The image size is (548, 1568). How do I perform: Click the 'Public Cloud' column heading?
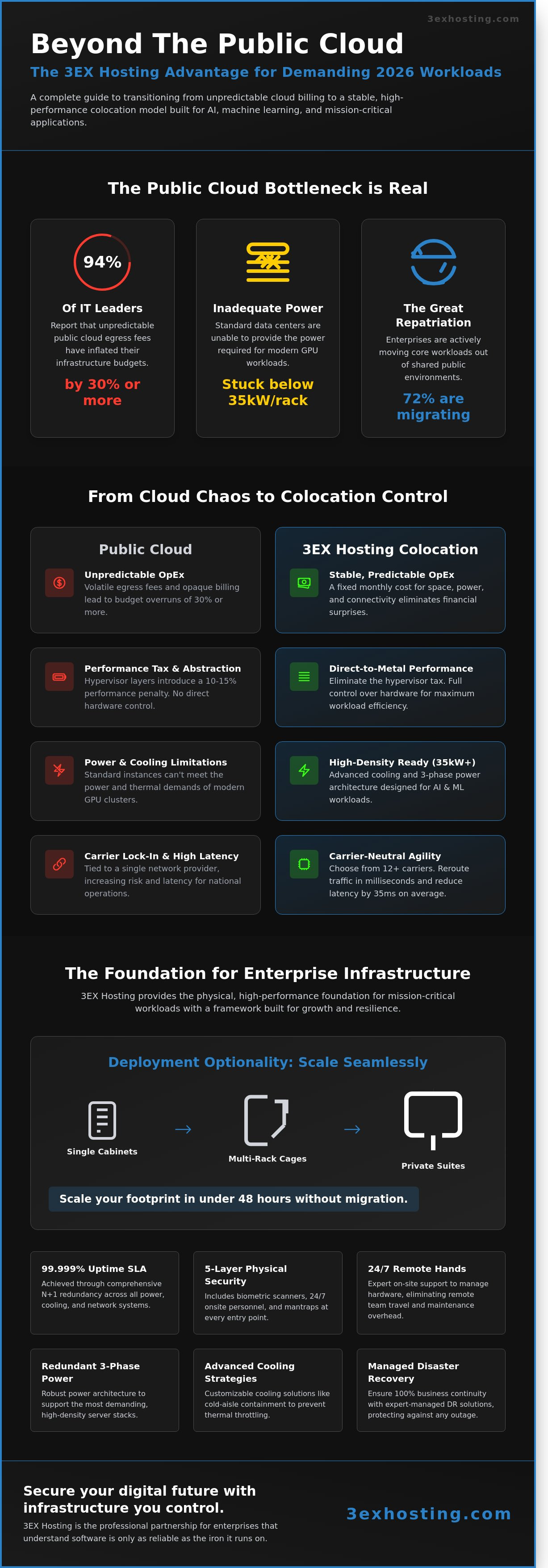pos(146,549)
